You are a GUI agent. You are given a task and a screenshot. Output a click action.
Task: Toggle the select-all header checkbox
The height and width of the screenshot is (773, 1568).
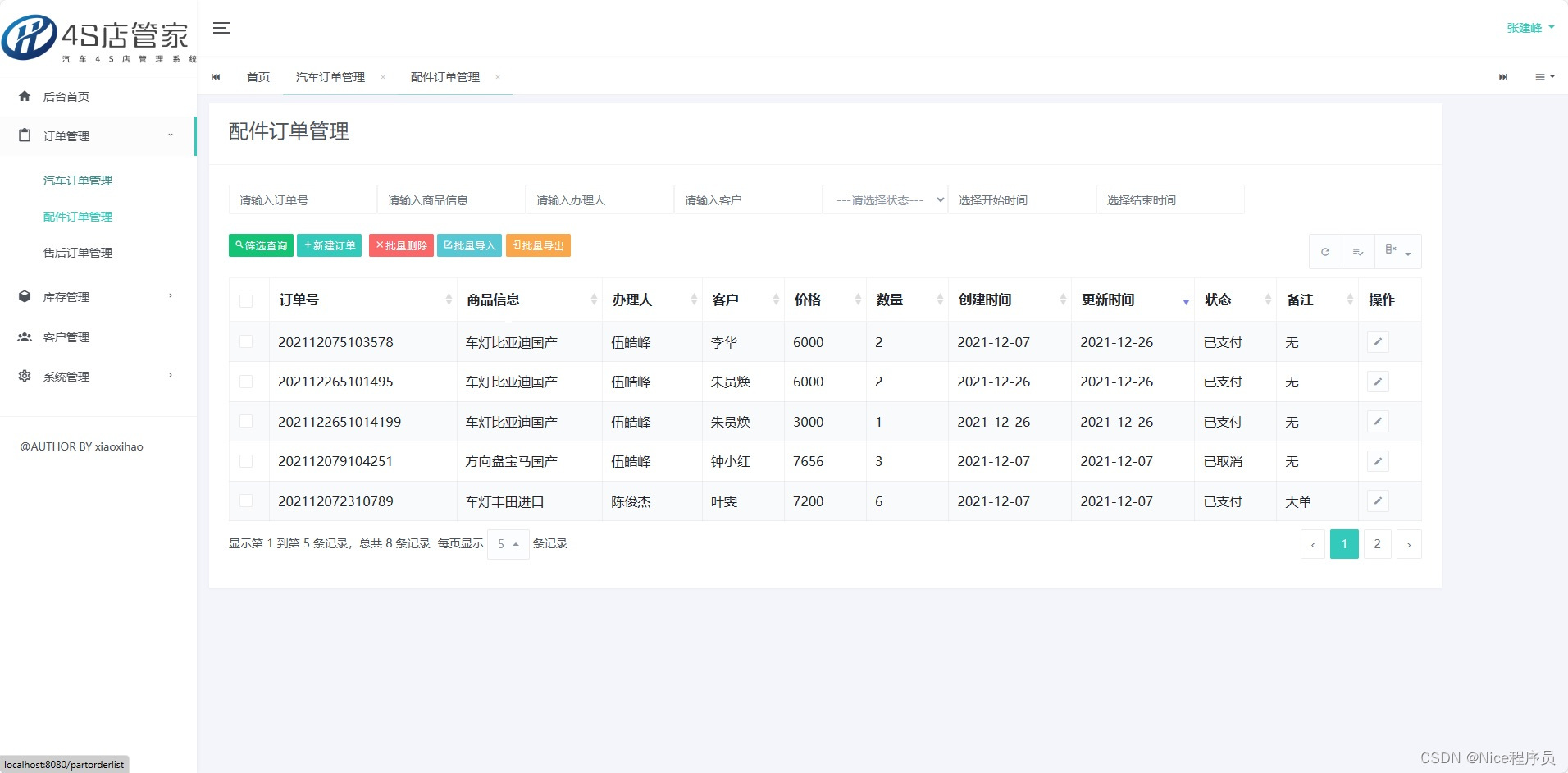coord(246,301)
